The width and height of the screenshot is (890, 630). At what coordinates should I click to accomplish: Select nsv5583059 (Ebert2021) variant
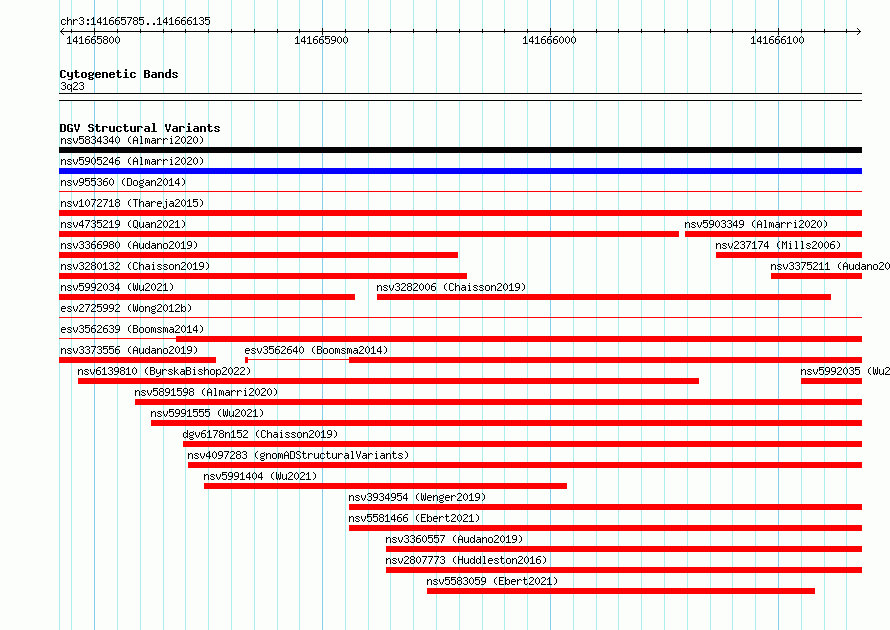492,581
